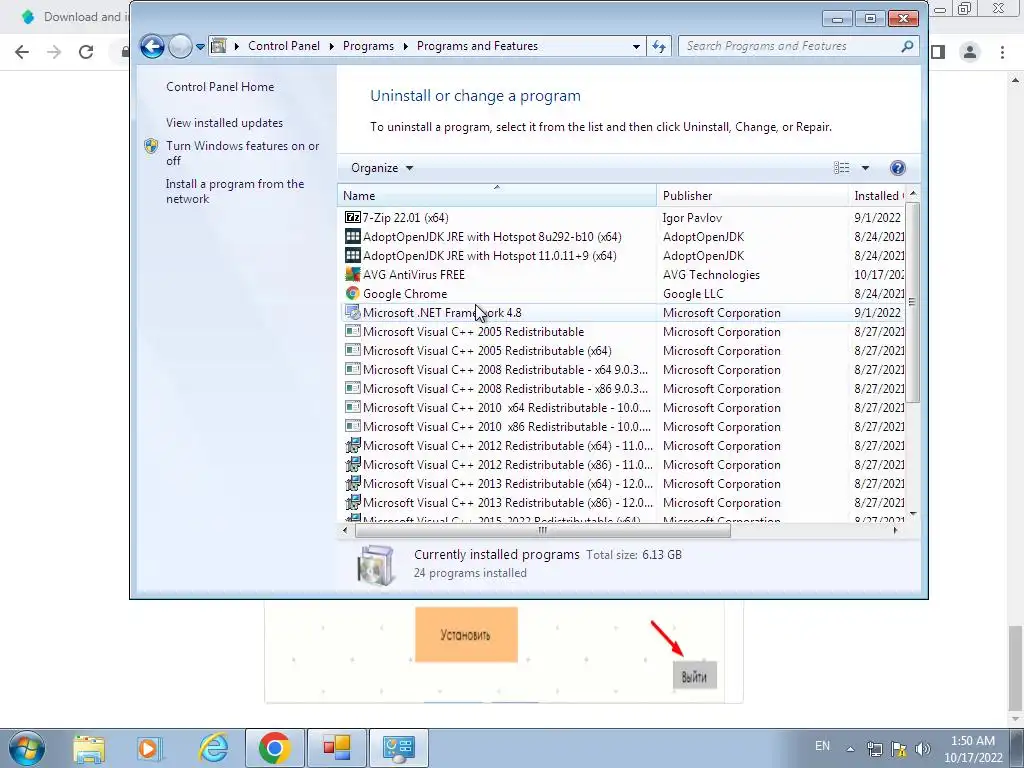Click Igor Pavlov publisher cell
The image size is (1024, 768).
click(x=692, y=217)
